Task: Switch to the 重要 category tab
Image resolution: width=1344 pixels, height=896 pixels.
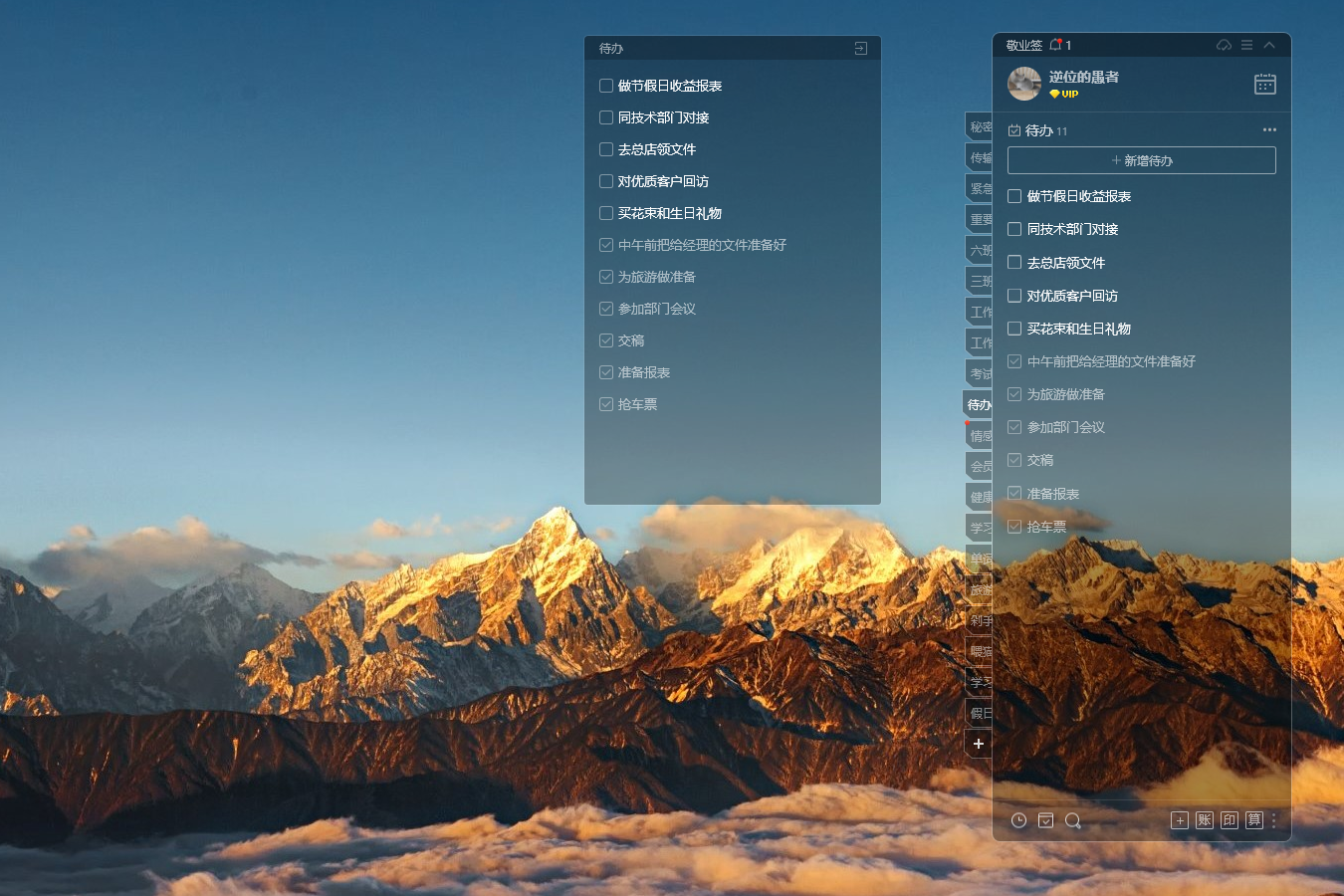Action: 980,219
